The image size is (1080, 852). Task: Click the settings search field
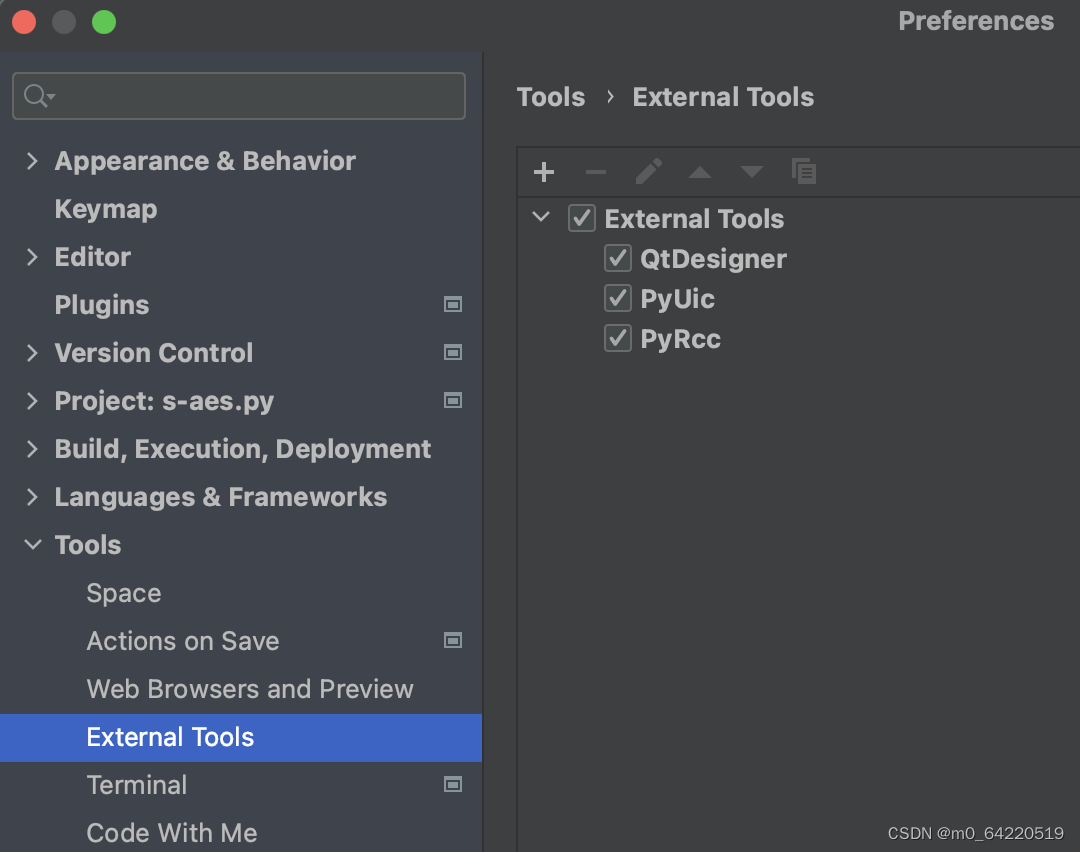[250, 96]
